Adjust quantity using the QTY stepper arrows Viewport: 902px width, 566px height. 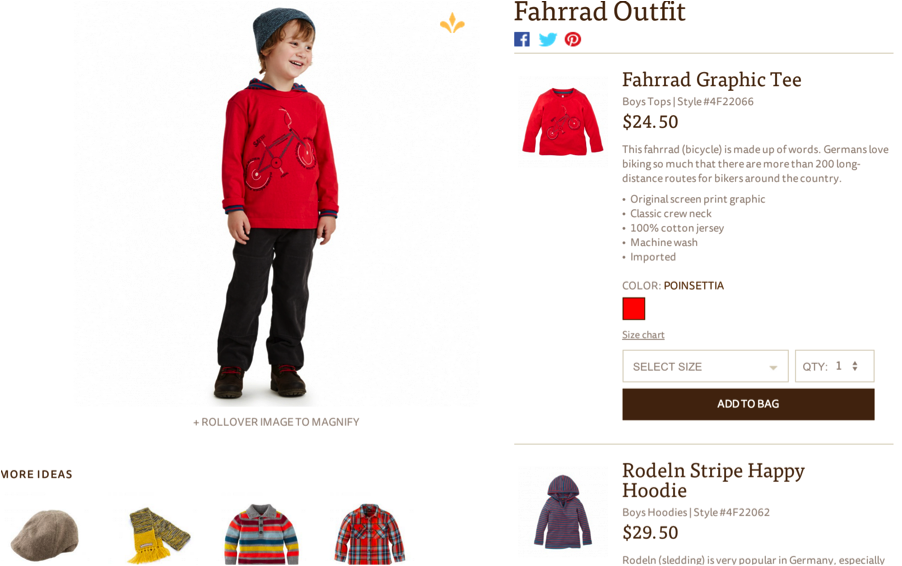(855, 366)
